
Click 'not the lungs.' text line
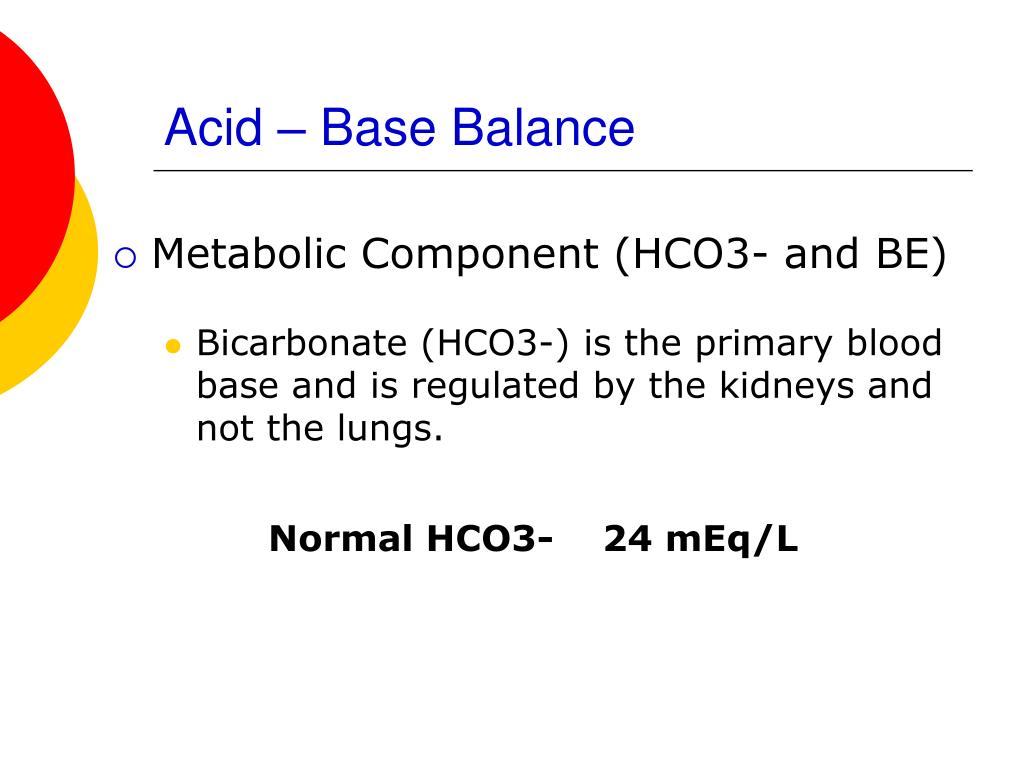320,428
